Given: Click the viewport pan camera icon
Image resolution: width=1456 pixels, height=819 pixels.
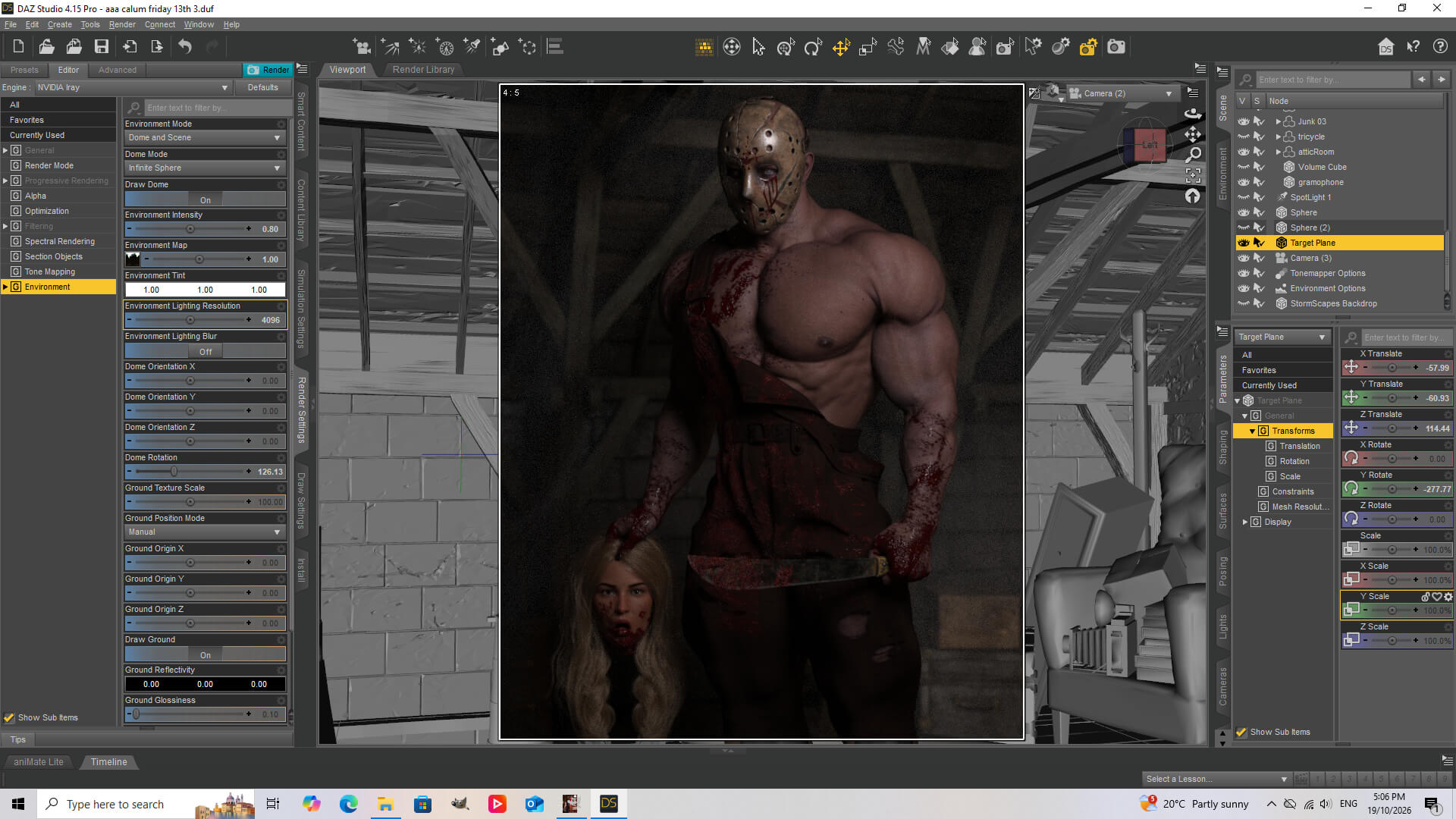Looking at the screenshot, I should click(x=1193, y=134).
